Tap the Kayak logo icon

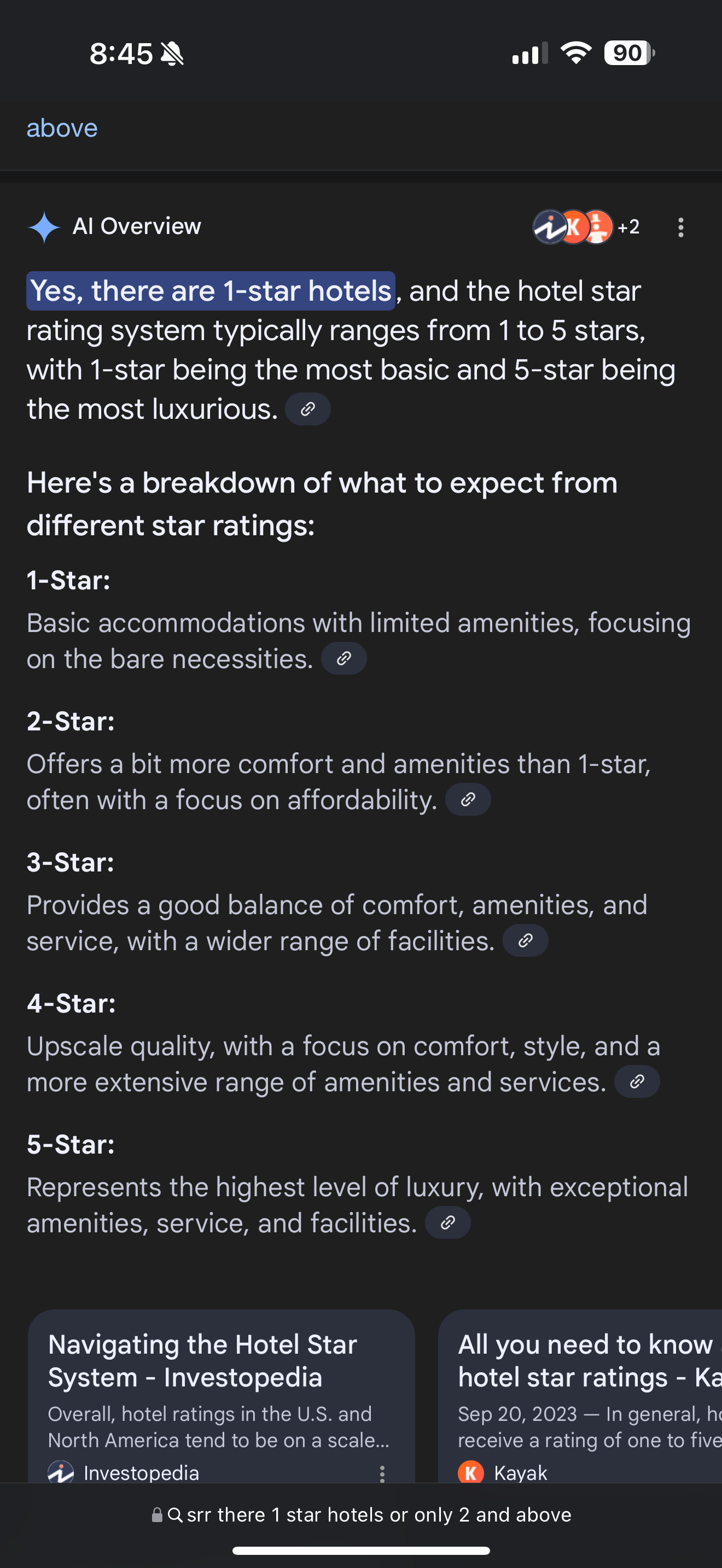470,1473
